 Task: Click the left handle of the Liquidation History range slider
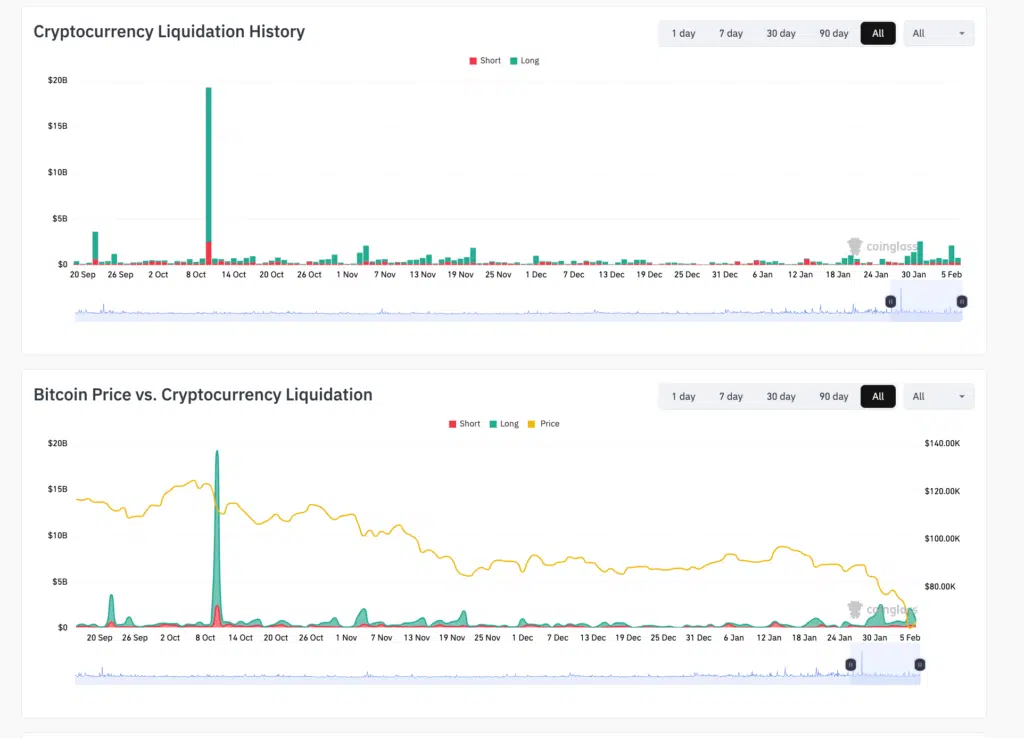(891, 301)
